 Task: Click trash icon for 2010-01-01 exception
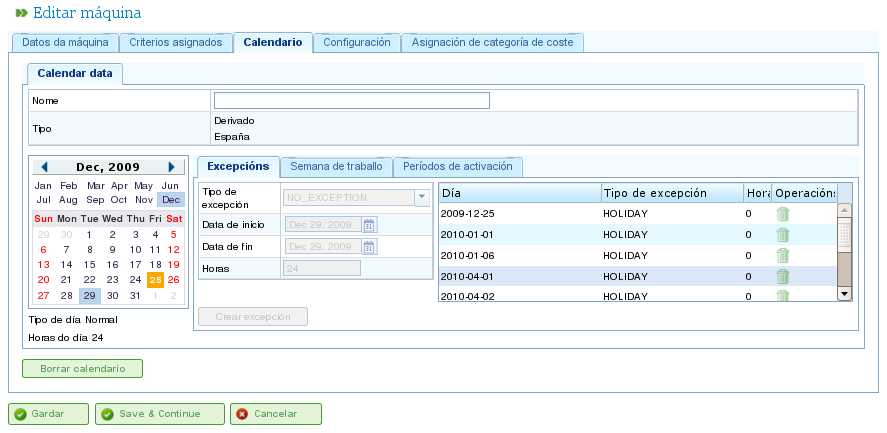(783, 234)
